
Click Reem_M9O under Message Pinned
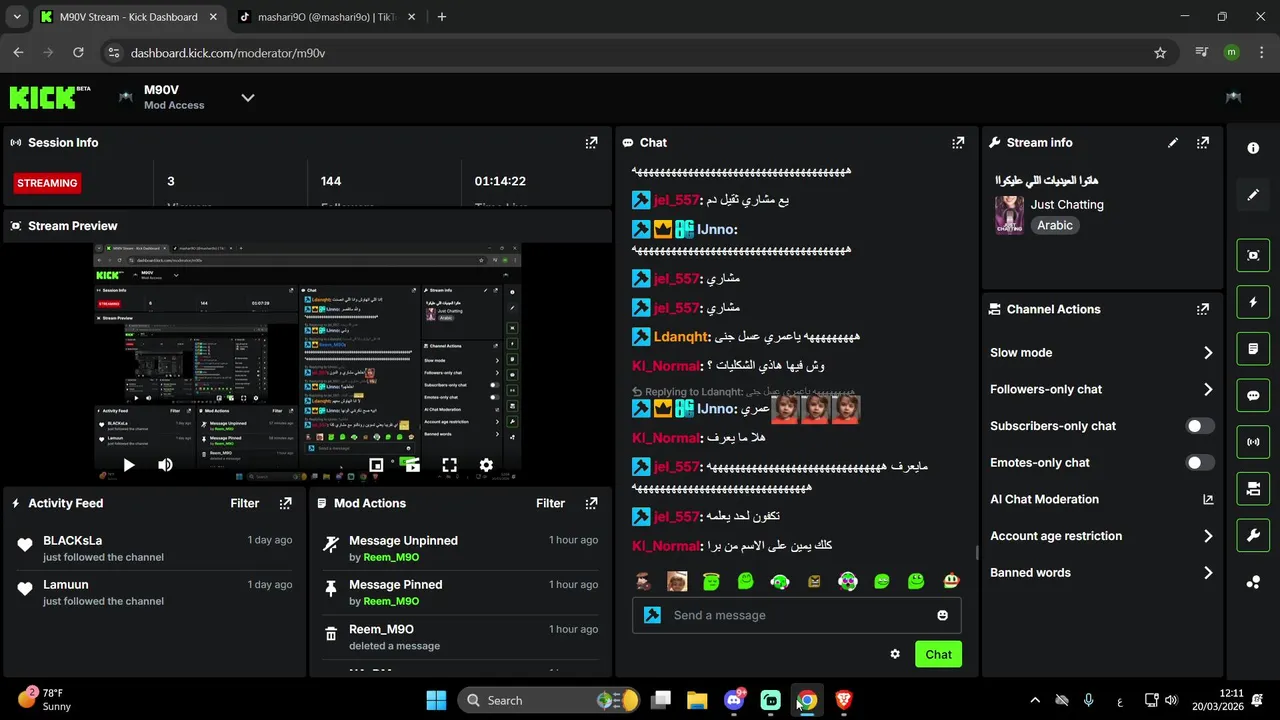(x=391, y=601)
